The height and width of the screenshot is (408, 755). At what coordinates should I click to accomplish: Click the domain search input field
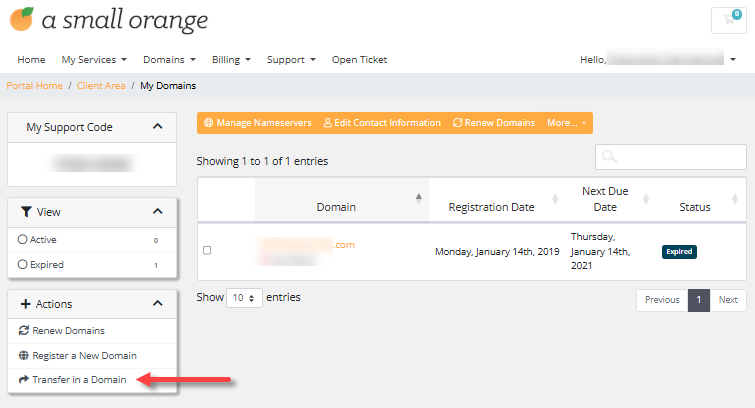(x=670, y=157)
